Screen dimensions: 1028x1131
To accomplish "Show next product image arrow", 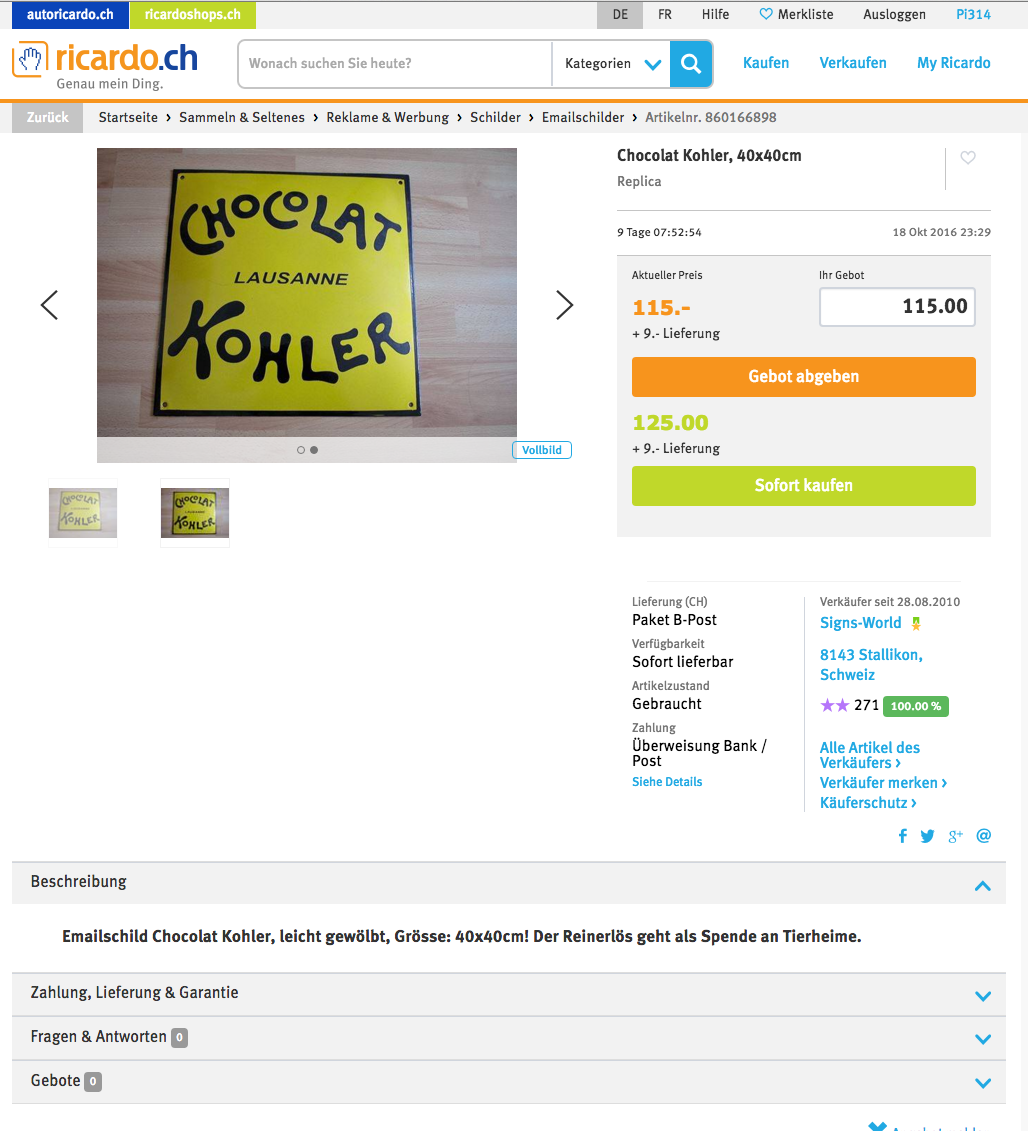I will point(564,305).
